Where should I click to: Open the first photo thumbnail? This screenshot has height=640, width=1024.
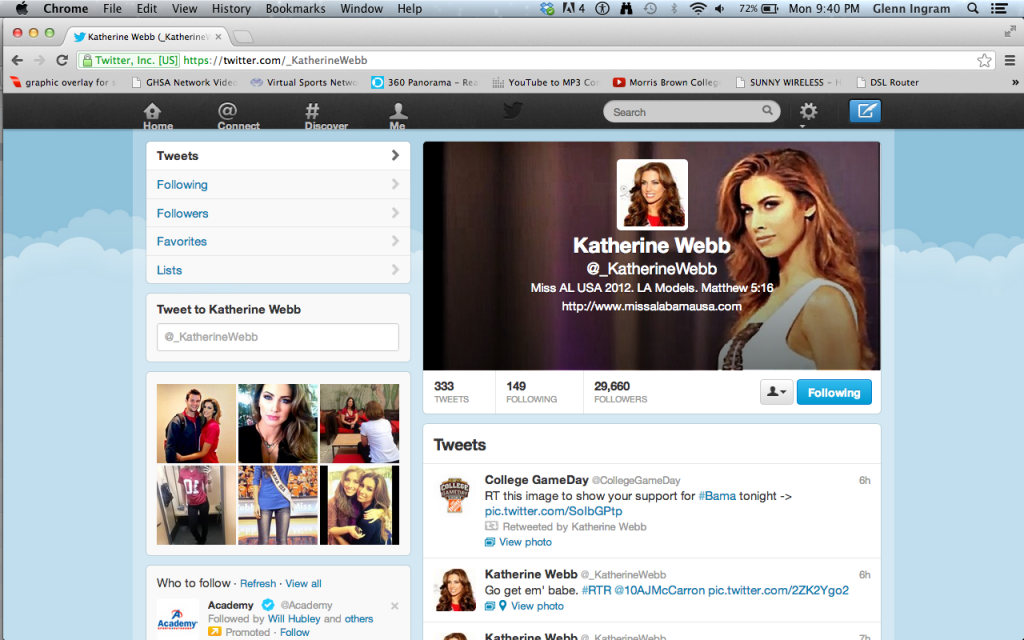coord(196,423)
